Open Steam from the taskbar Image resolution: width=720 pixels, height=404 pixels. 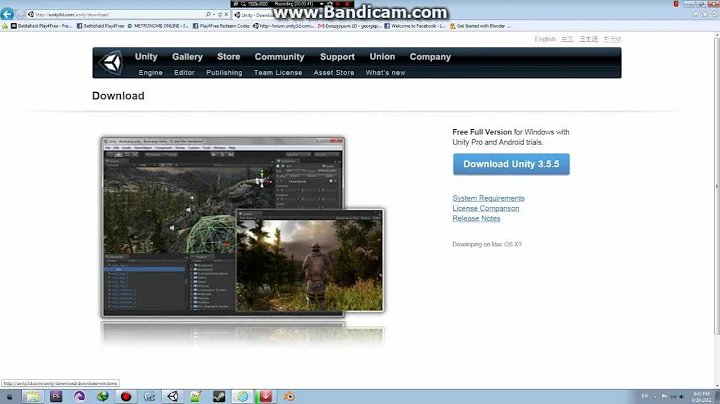(x=219, y=397)
